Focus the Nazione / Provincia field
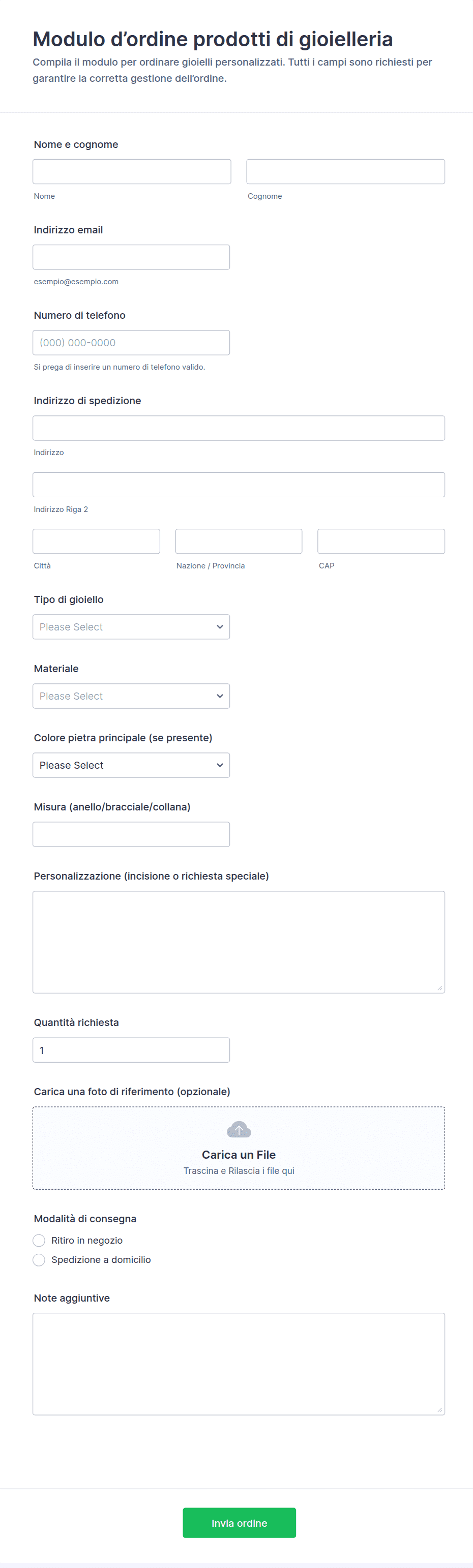This screenshot has width=473, height=1568. pyautogui.click(x=239, y=541)
